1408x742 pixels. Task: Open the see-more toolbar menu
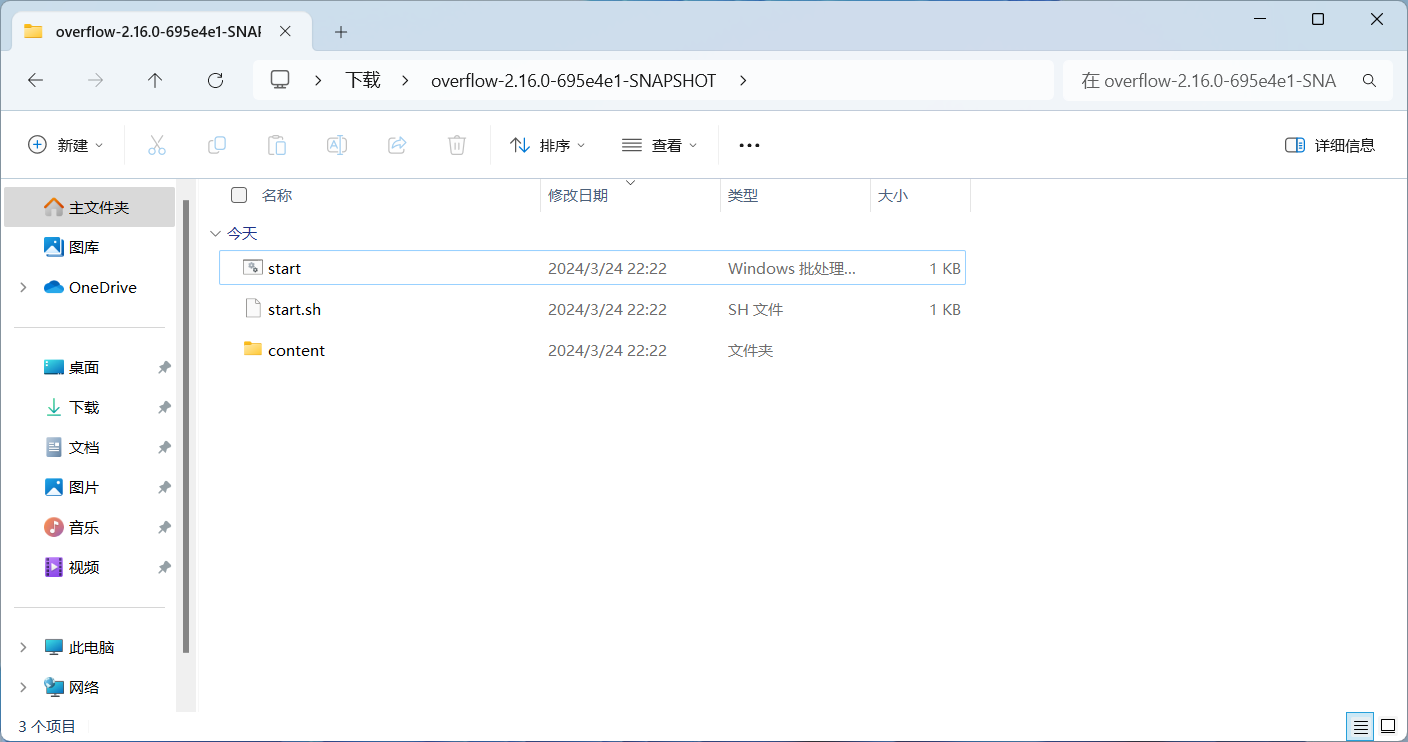click(x=748, y=145)
